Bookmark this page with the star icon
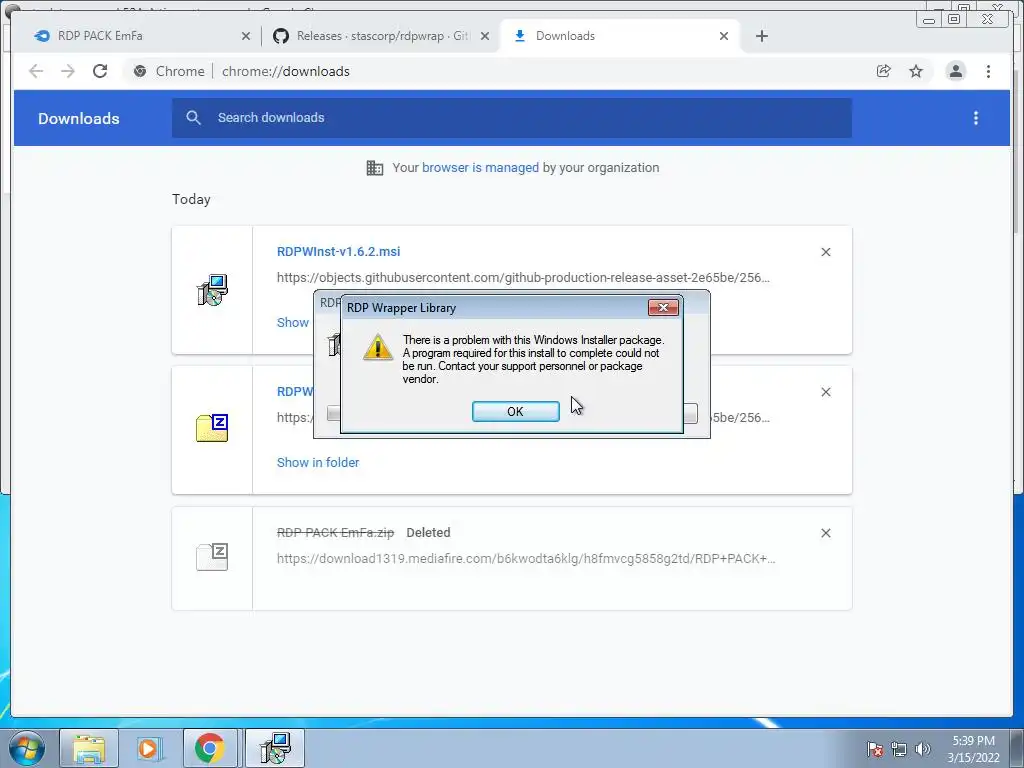Image resolution: width=1024 pixels, height=768 pixels. tap(916, 71)
